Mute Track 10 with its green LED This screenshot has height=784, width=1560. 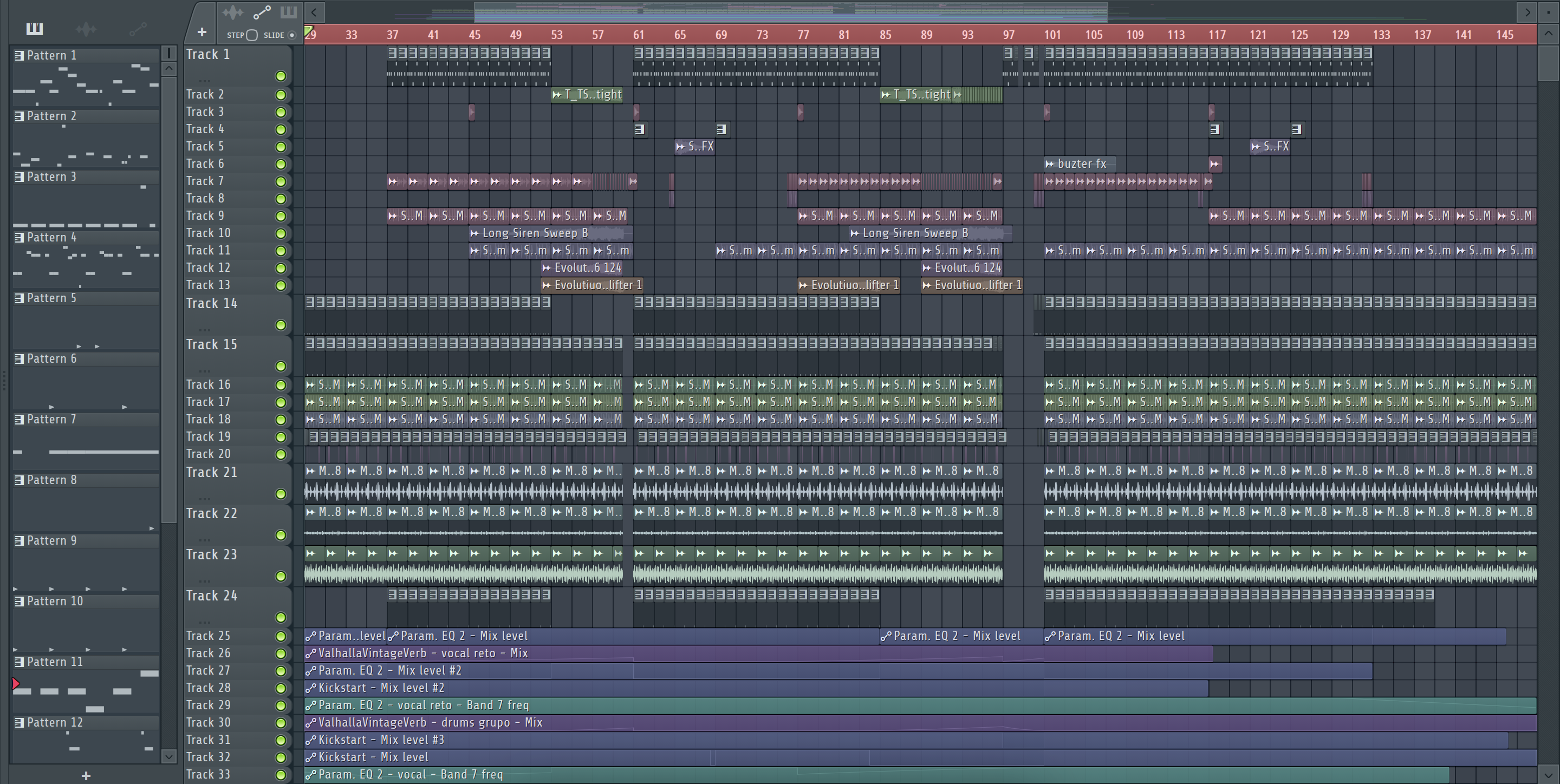point(281,234)
